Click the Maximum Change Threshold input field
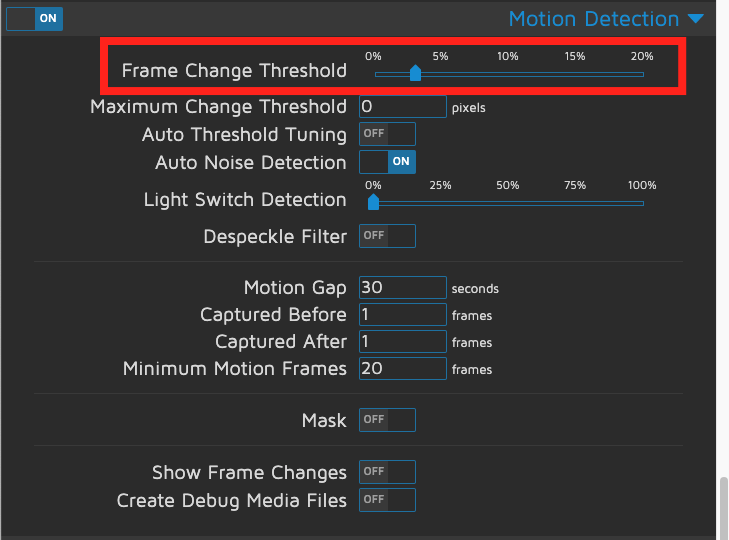Viewport: 729px width, 540px height. 402,107
